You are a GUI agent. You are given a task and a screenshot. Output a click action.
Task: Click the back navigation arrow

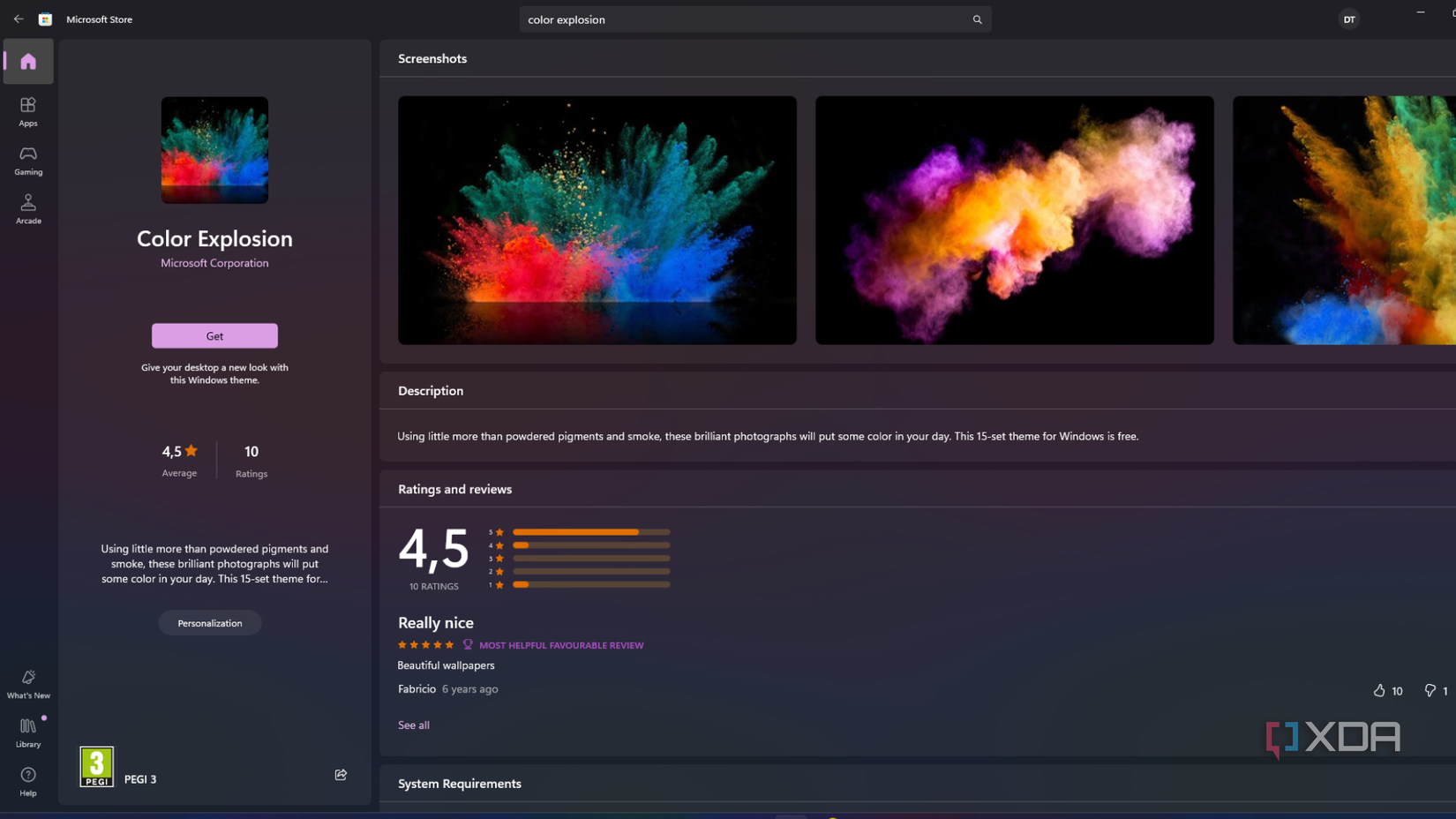point(18,19)
